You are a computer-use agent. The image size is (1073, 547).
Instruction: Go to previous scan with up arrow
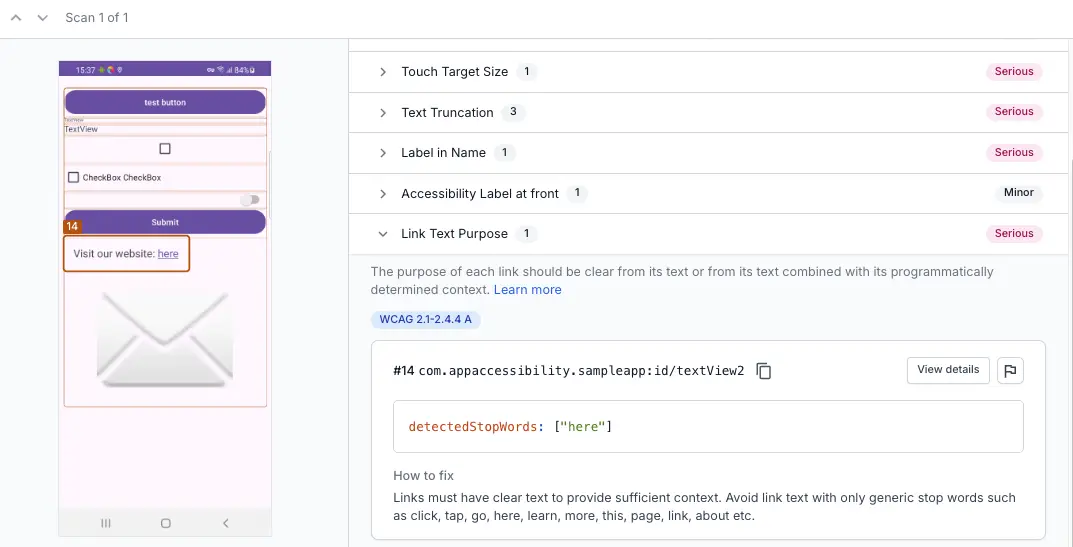click(x=16, y=18)
